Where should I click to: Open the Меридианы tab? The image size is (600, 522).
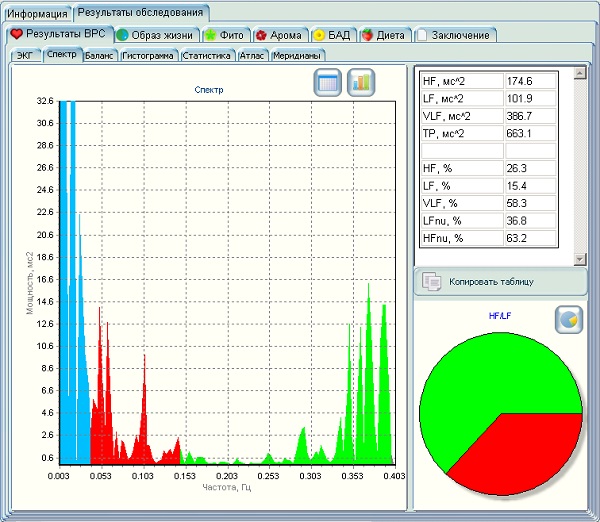[x=297, y=55]
